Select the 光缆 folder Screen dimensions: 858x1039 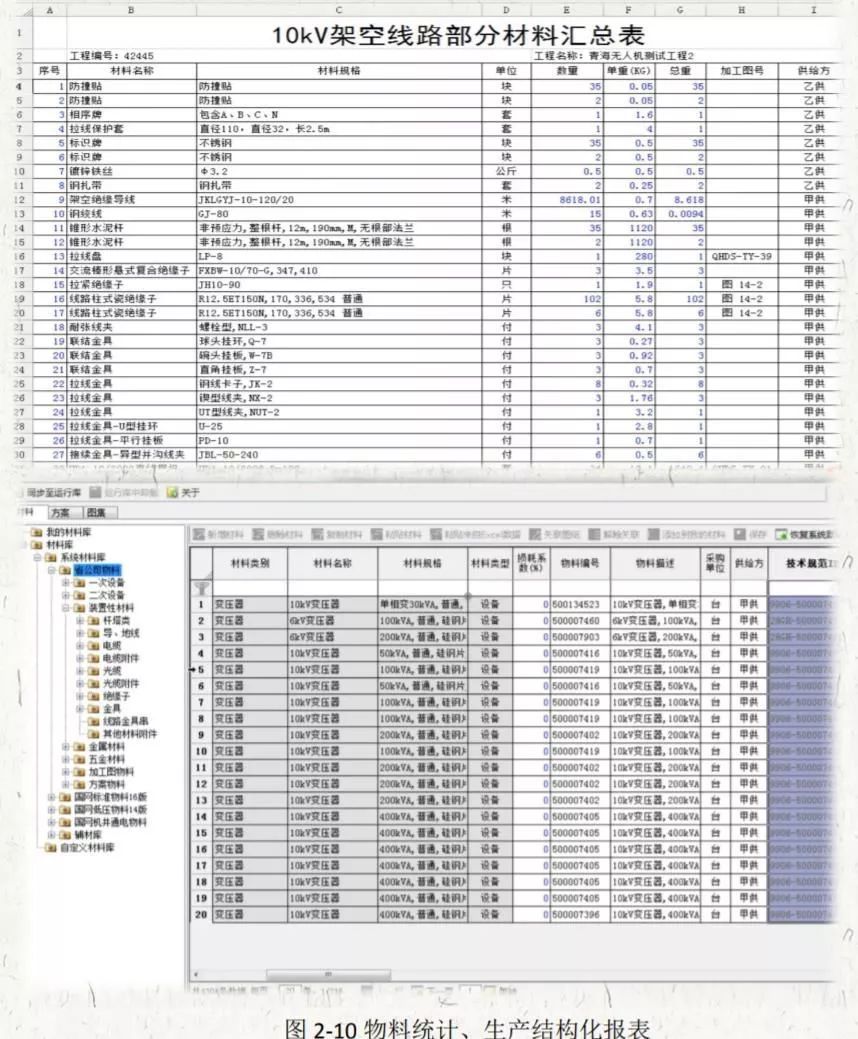(105, 671)
